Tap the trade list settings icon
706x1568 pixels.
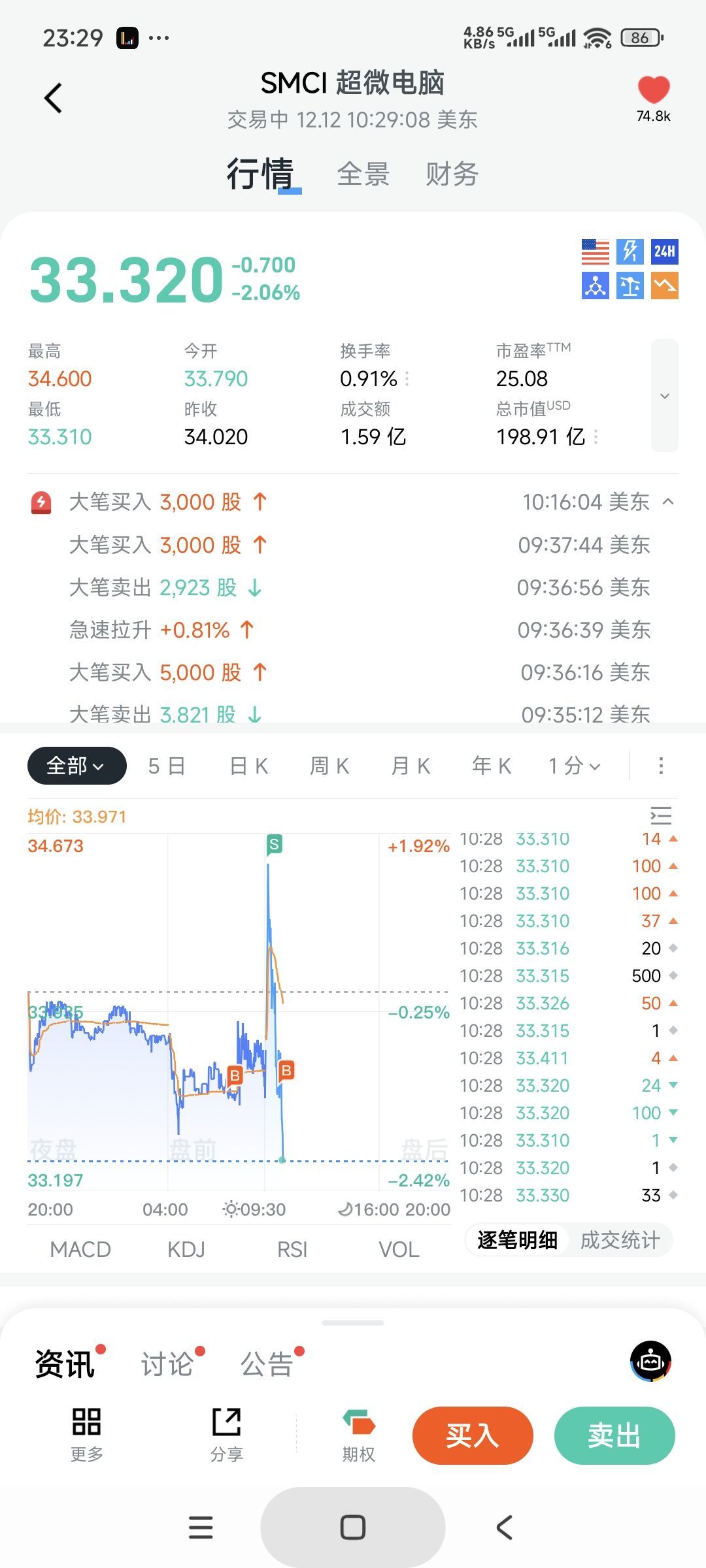[661, 815]
